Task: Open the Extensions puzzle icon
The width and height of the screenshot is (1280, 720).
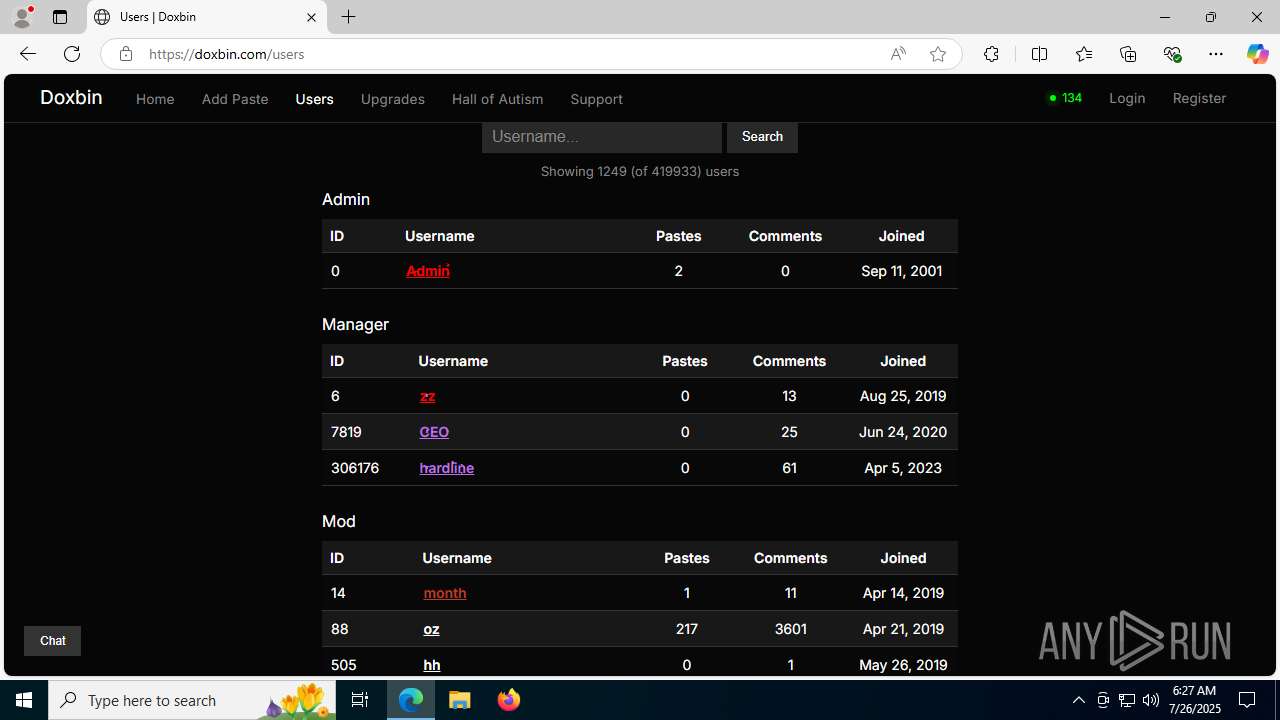Action: (991, 54)
